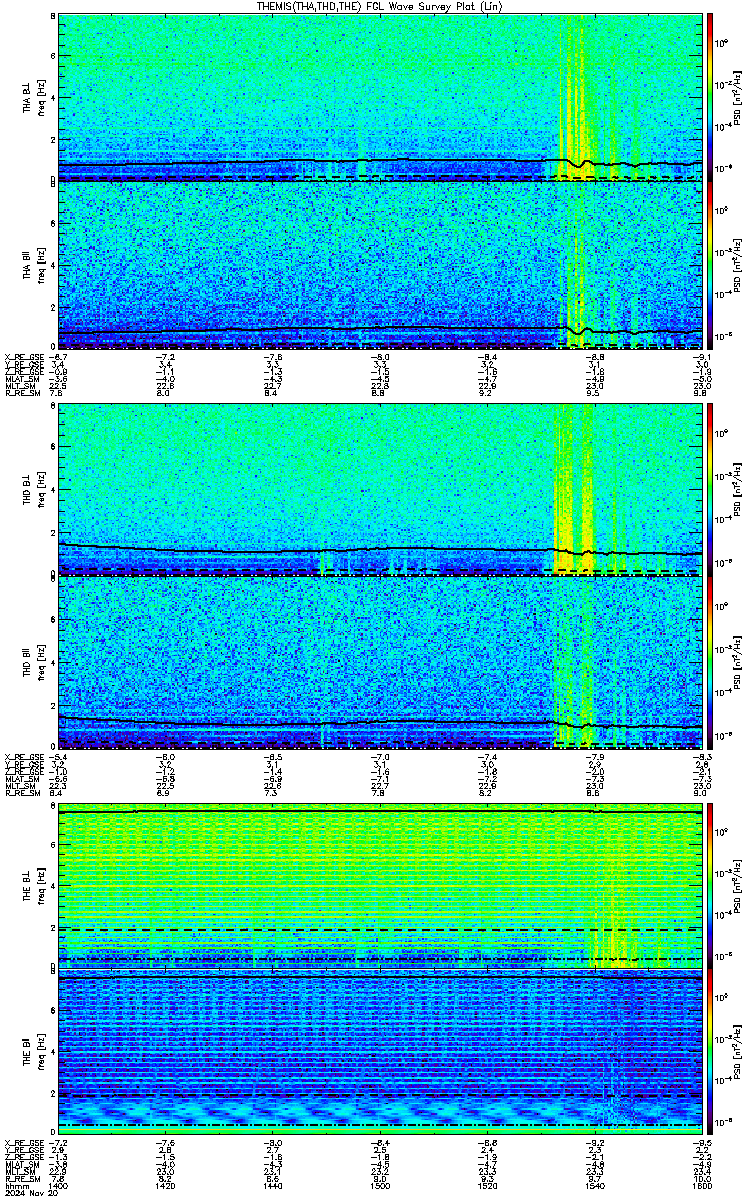Click the 1540 time tick label

pyautogui.click(x=595, y=1186)
